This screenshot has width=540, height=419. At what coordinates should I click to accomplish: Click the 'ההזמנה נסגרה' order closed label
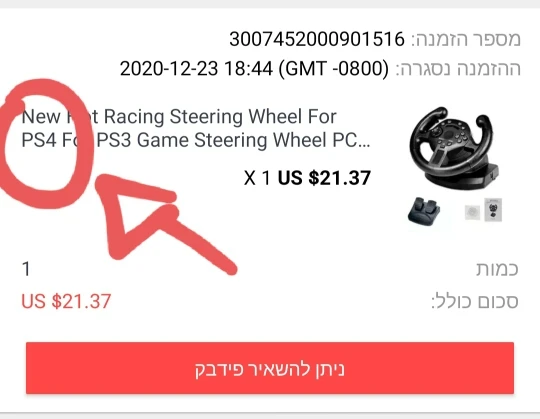(458, 69)
